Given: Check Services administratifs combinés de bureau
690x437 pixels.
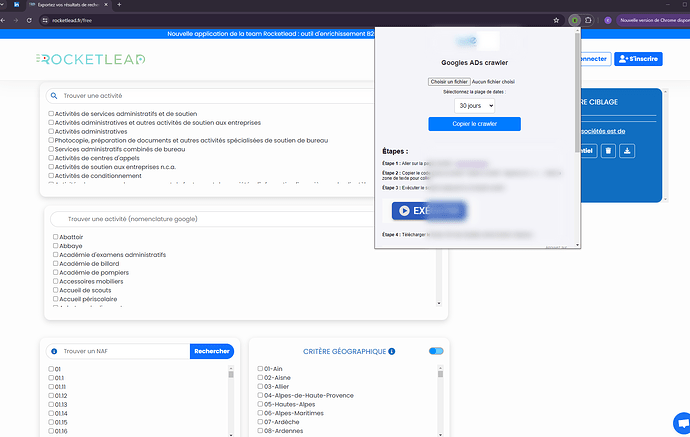Looking at the screenshot, I should [x=51, y=149].
